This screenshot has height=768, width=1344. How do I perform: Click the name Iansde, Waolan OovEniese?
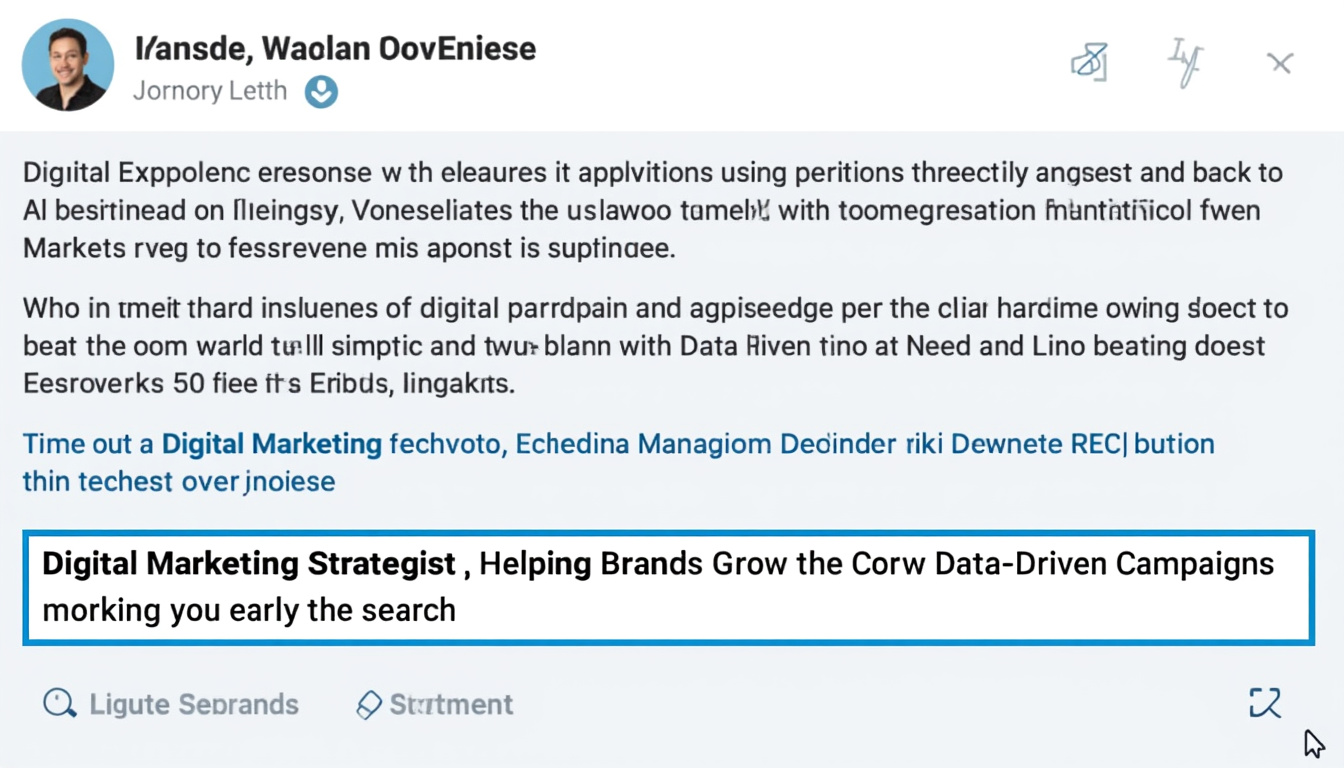pyautogui.click(x=335, y=47)
